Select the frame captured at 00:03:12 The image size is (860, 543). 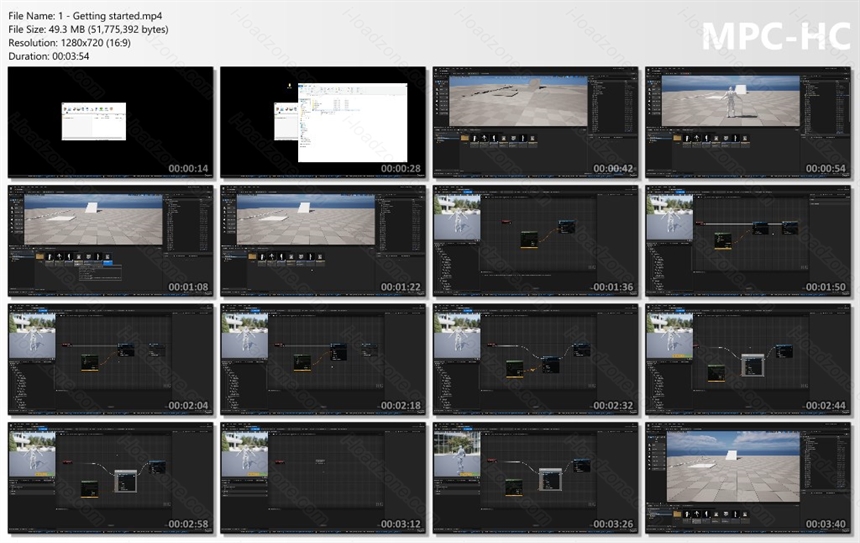323,478
